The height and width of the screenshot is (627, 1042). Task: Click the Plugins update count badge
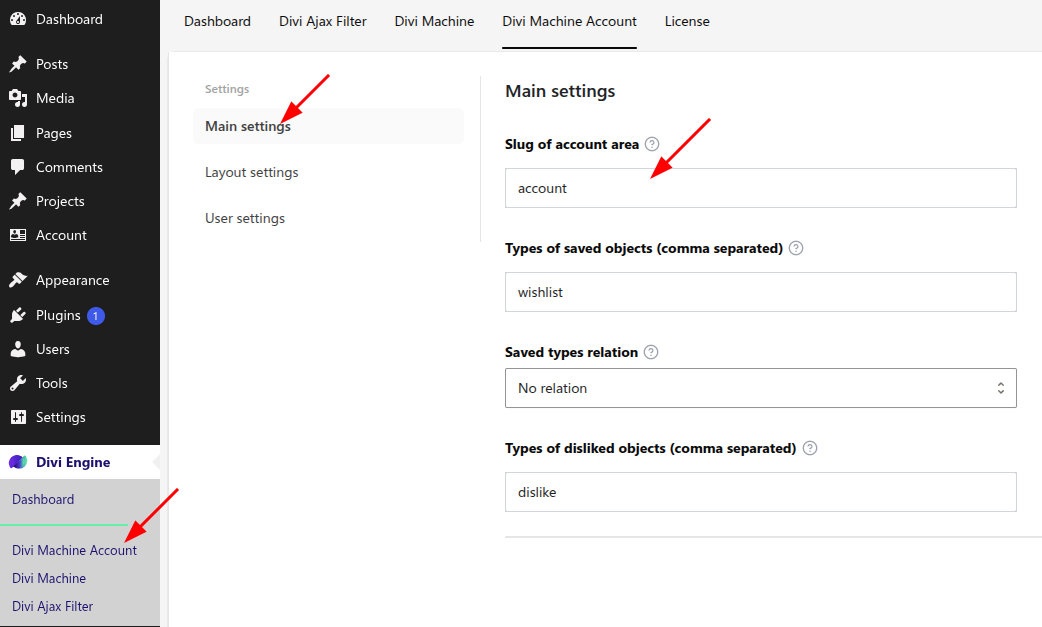coord(96,315)
